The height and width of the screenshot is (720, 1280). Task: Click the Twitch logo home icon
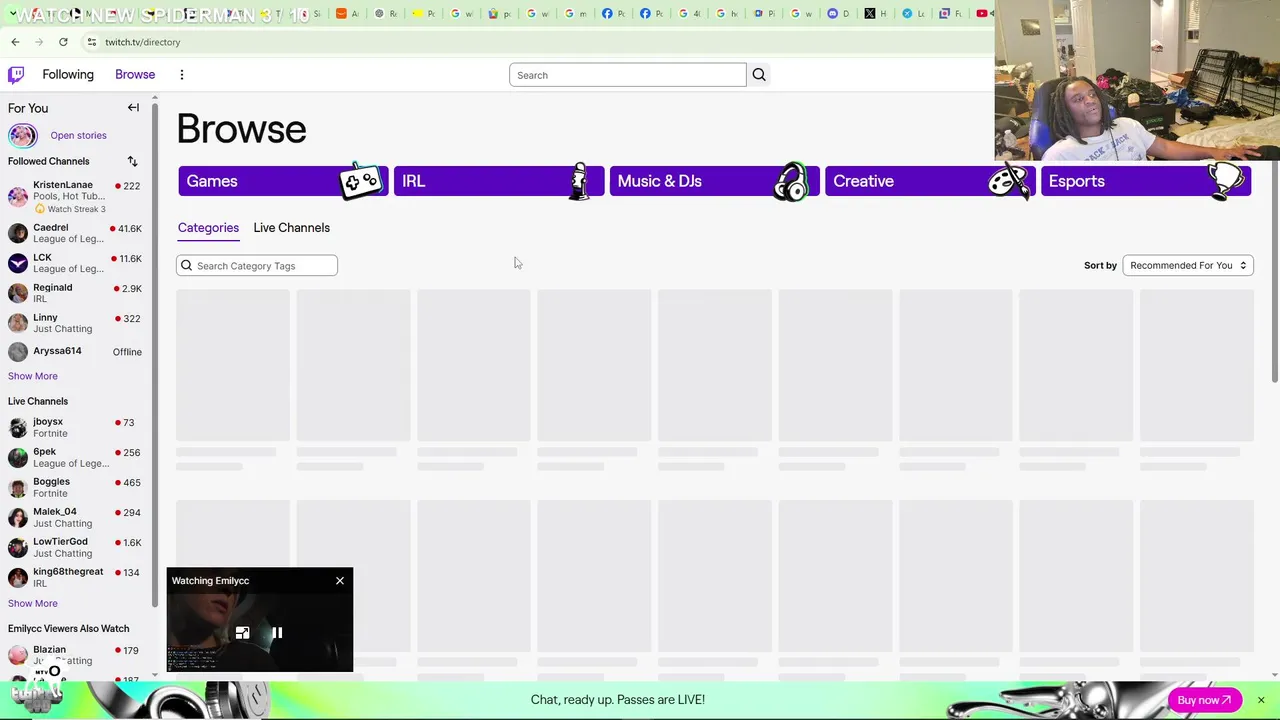pyautogui.click(x=16, y=75)
